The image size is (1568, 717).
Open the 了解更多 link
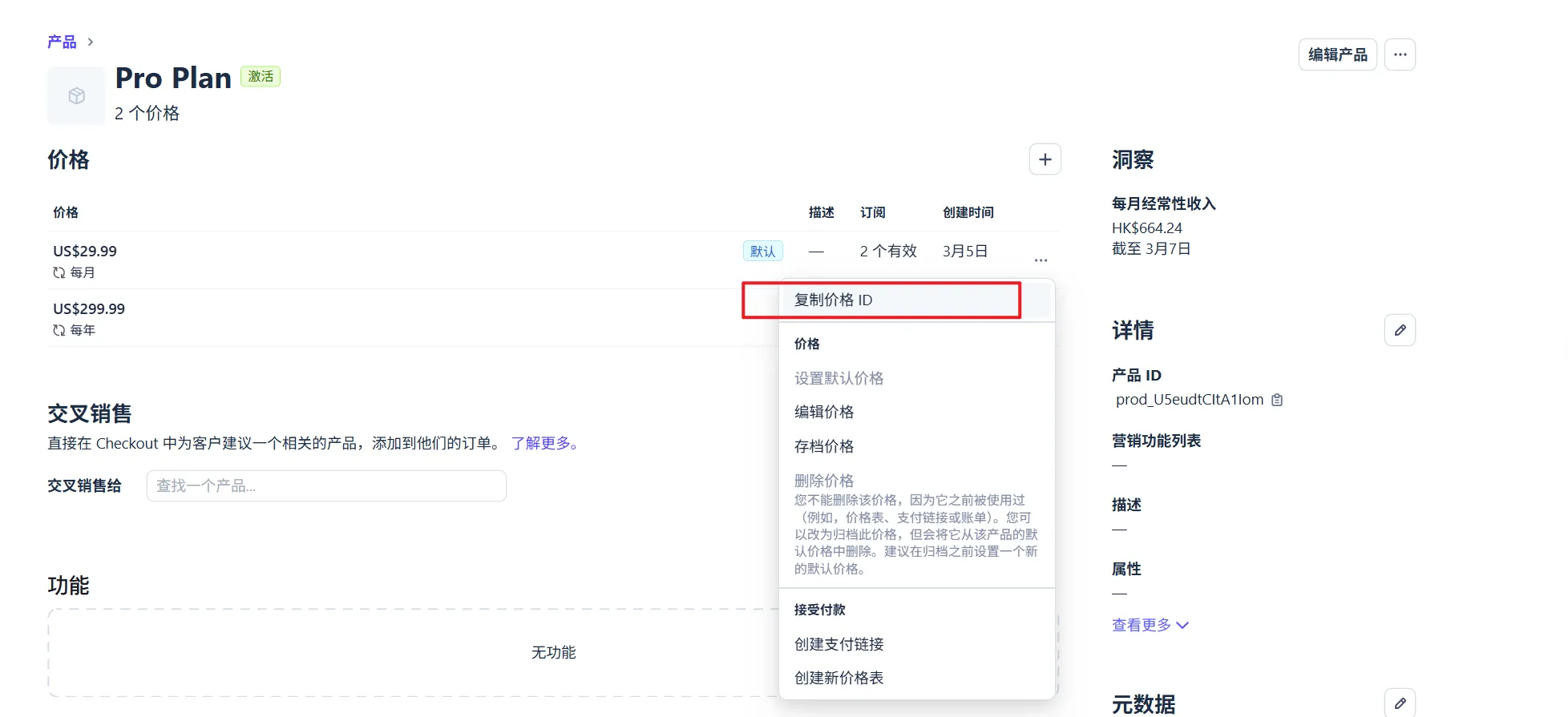coord(545,443)
